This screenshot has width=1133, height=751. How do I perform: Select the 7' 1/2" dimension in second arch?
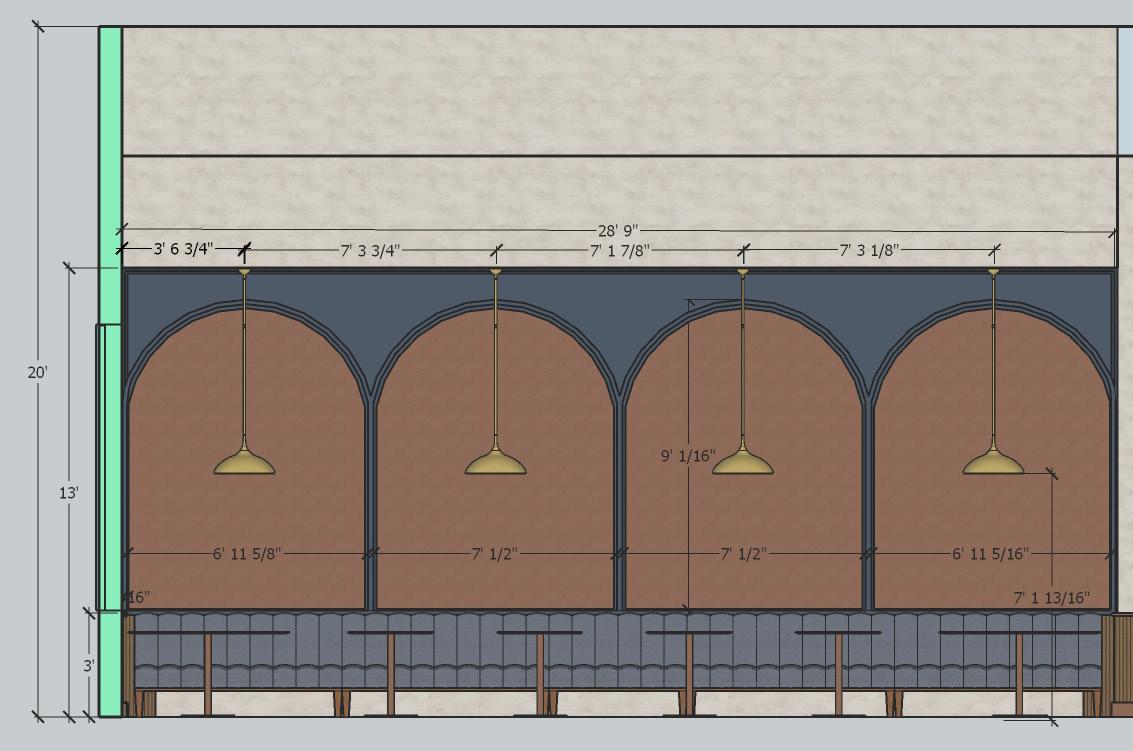[495, 554]
